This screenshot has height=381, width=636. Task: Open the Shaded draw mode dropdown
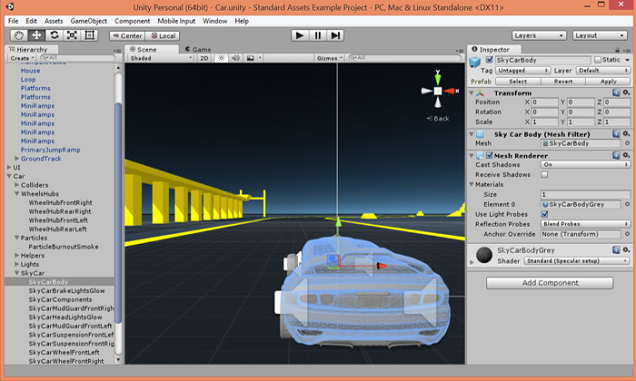click(x=161, y=58)
